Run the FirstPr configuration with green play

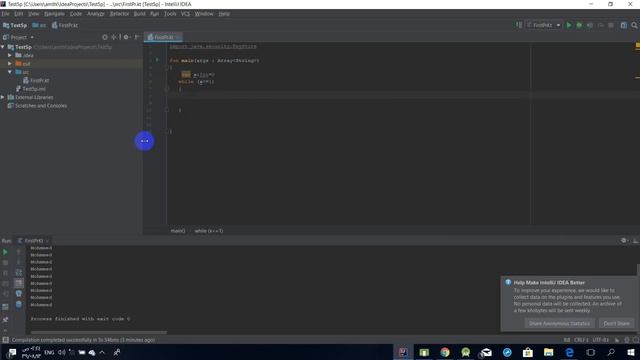(x=569, y=25)
